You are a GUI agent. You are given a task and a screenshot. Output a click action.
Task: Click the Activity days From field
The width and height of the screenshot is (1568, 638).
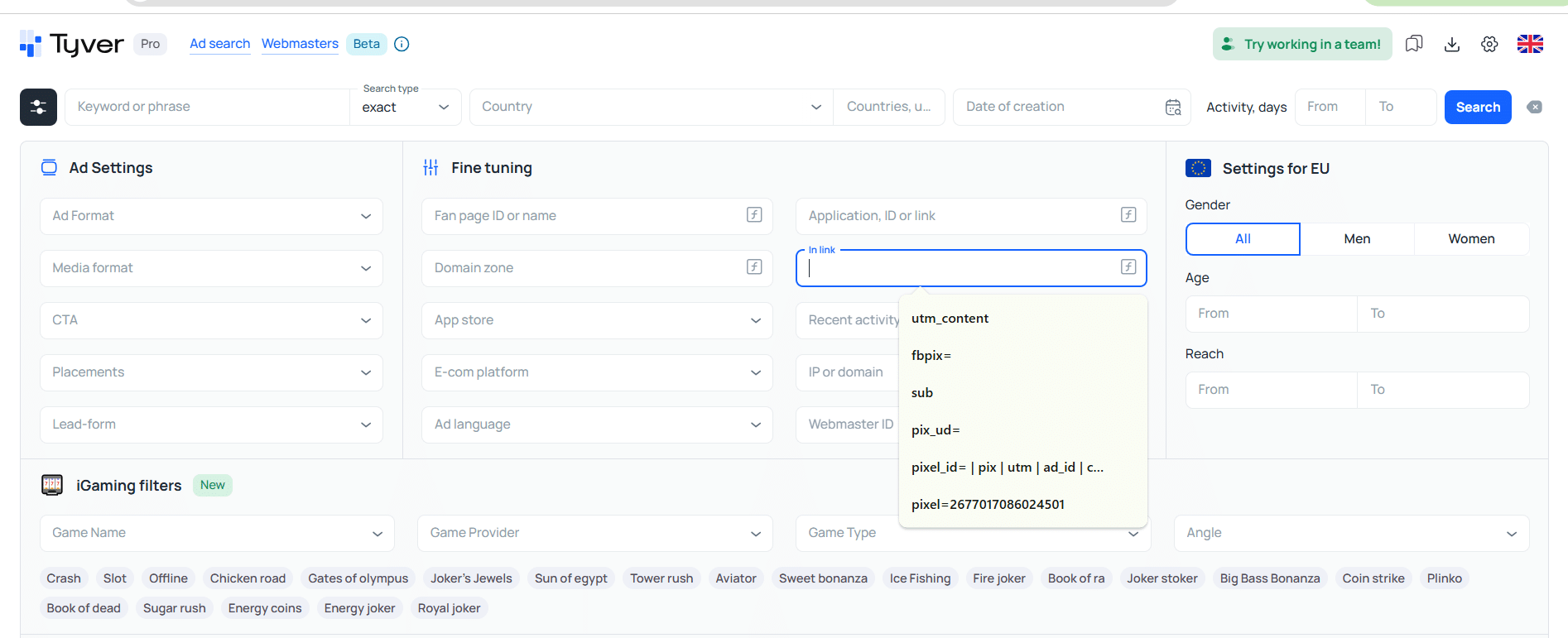(1330, 107)
